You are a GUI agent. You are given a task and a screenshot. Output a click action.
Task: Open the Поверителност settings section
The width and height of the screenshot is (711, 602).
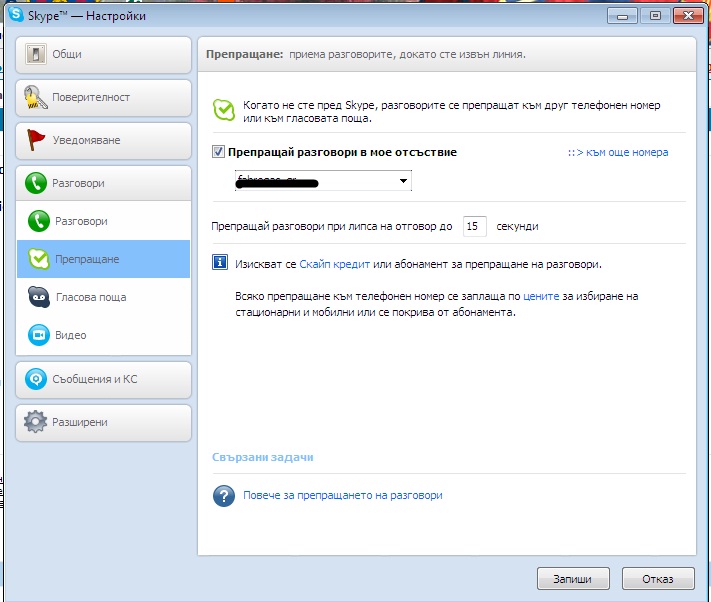click(x=103, y=97)
